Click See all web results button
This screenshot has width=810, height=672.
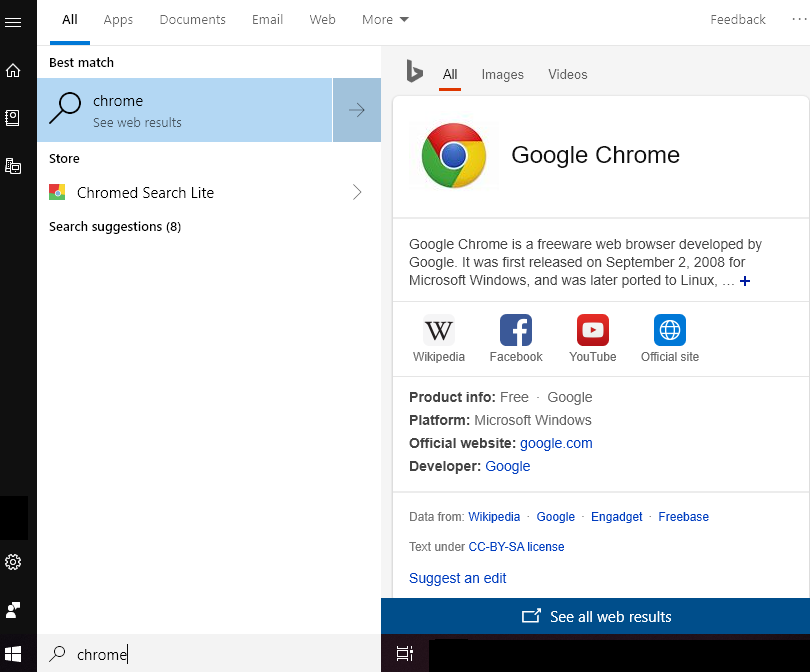coord(595,616)
